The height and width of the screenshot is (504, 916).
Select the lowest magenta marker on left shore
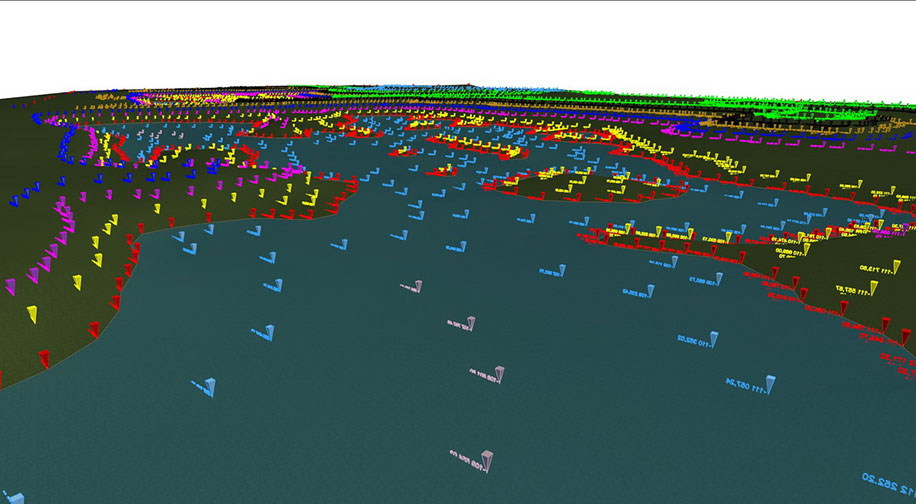(12, 287)
